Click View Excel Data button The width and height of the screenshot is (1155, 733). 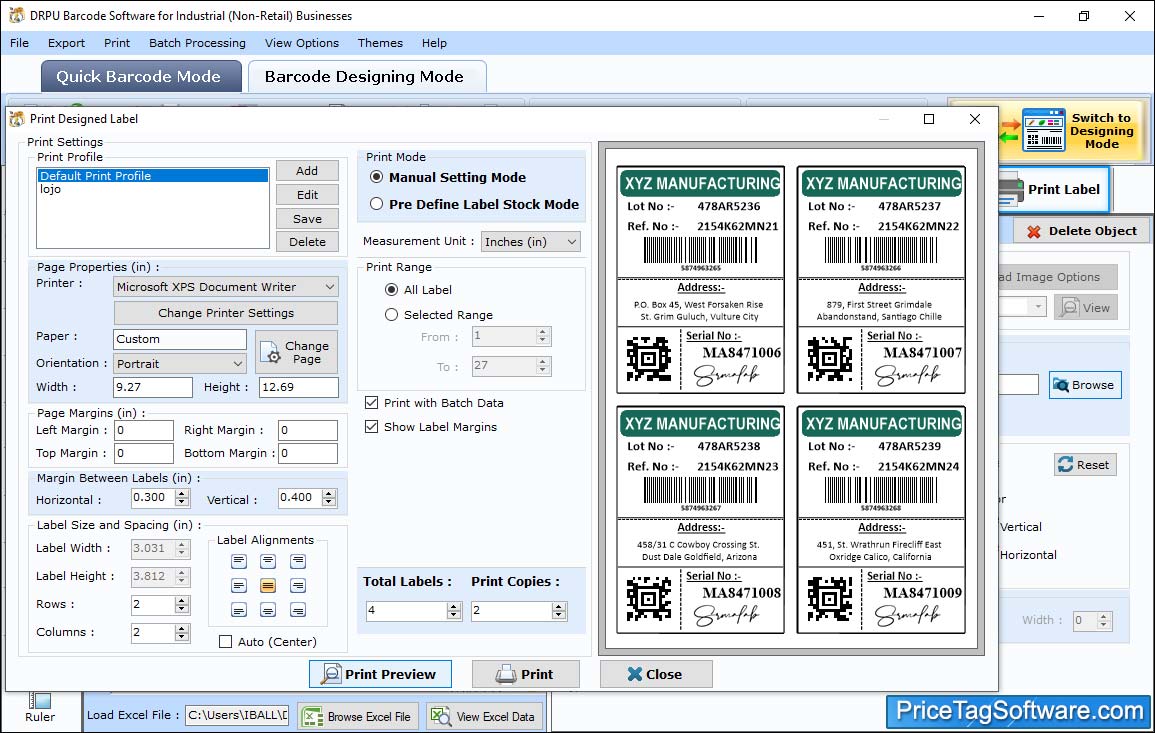point(485,717)
